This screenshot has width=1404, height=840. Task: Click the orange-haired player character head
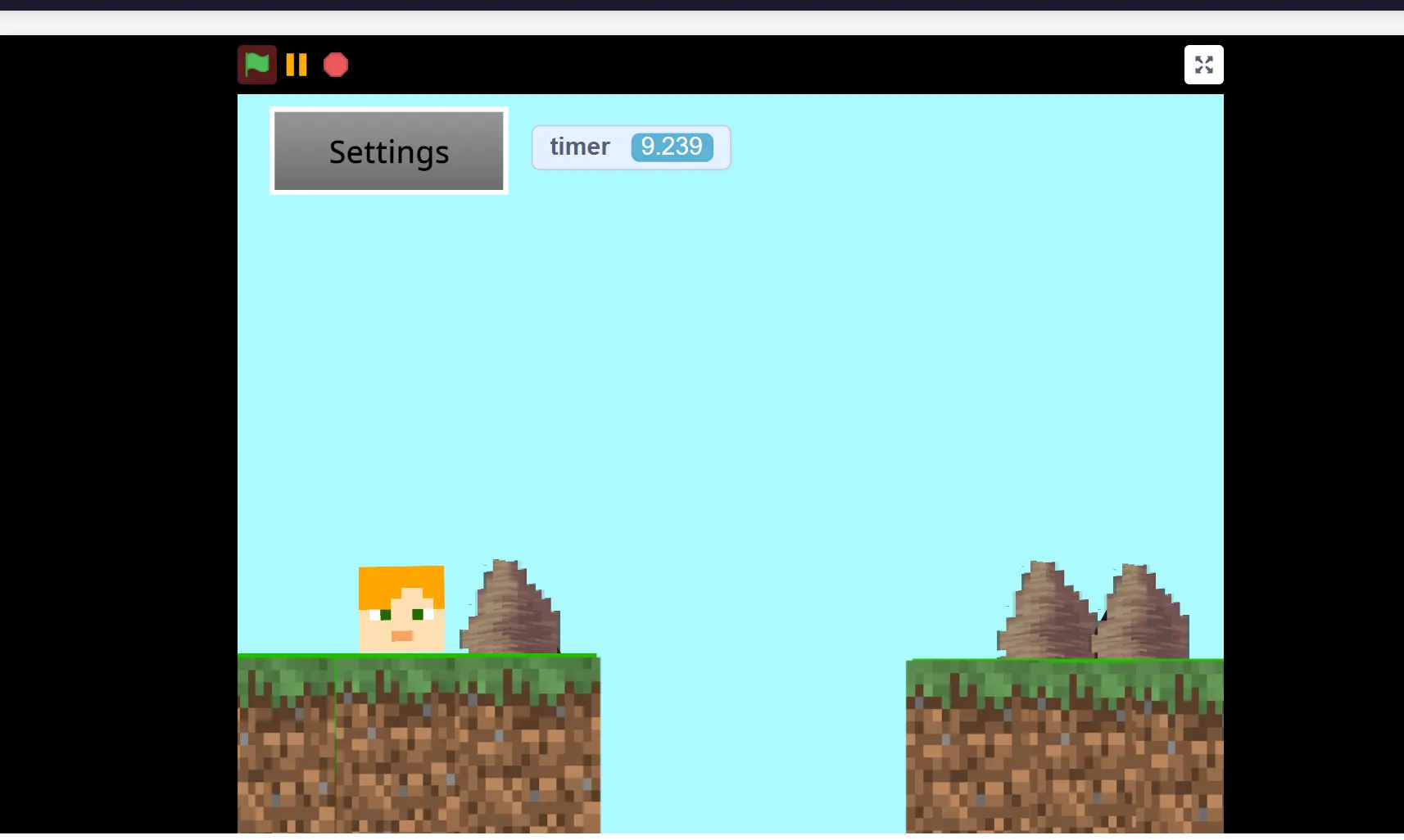click(401, 609)
